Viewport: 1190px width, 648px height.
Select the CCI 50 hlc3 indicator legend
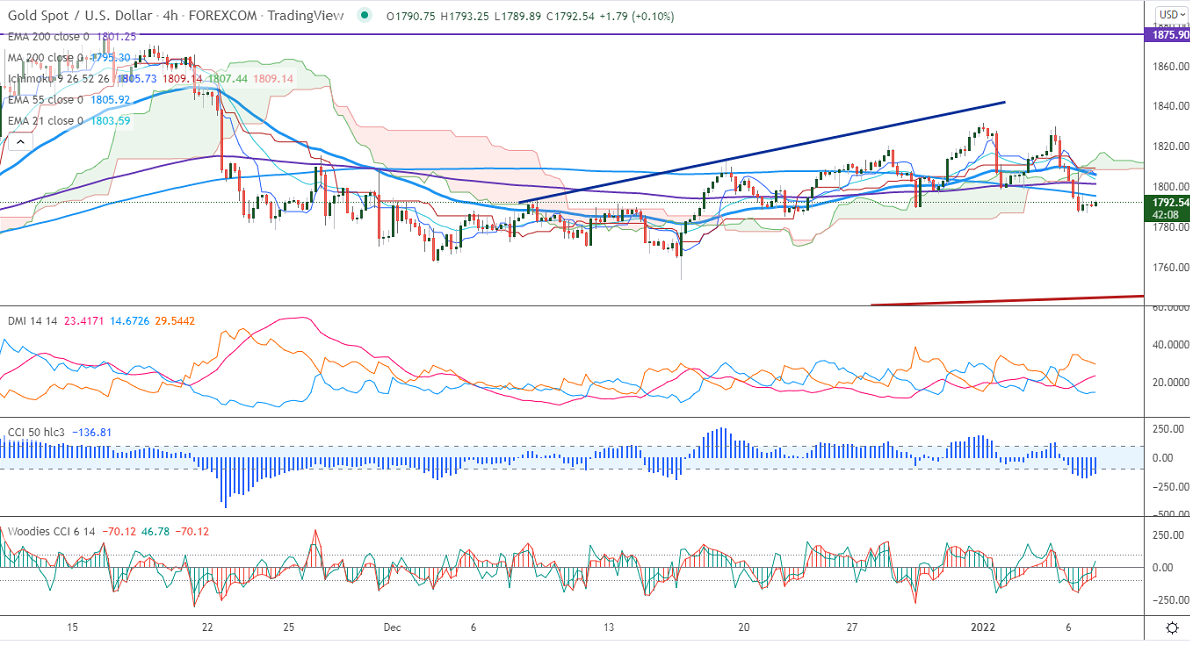(x=36, y=433)
